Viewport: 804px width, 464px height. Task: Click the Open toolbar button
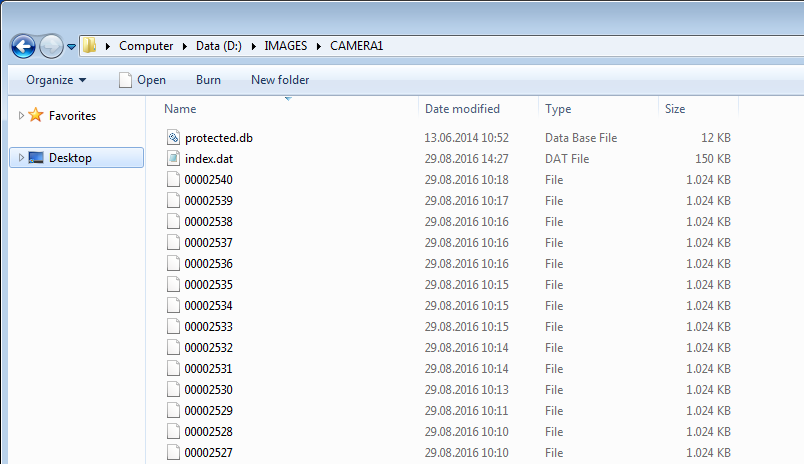(141, 80)
